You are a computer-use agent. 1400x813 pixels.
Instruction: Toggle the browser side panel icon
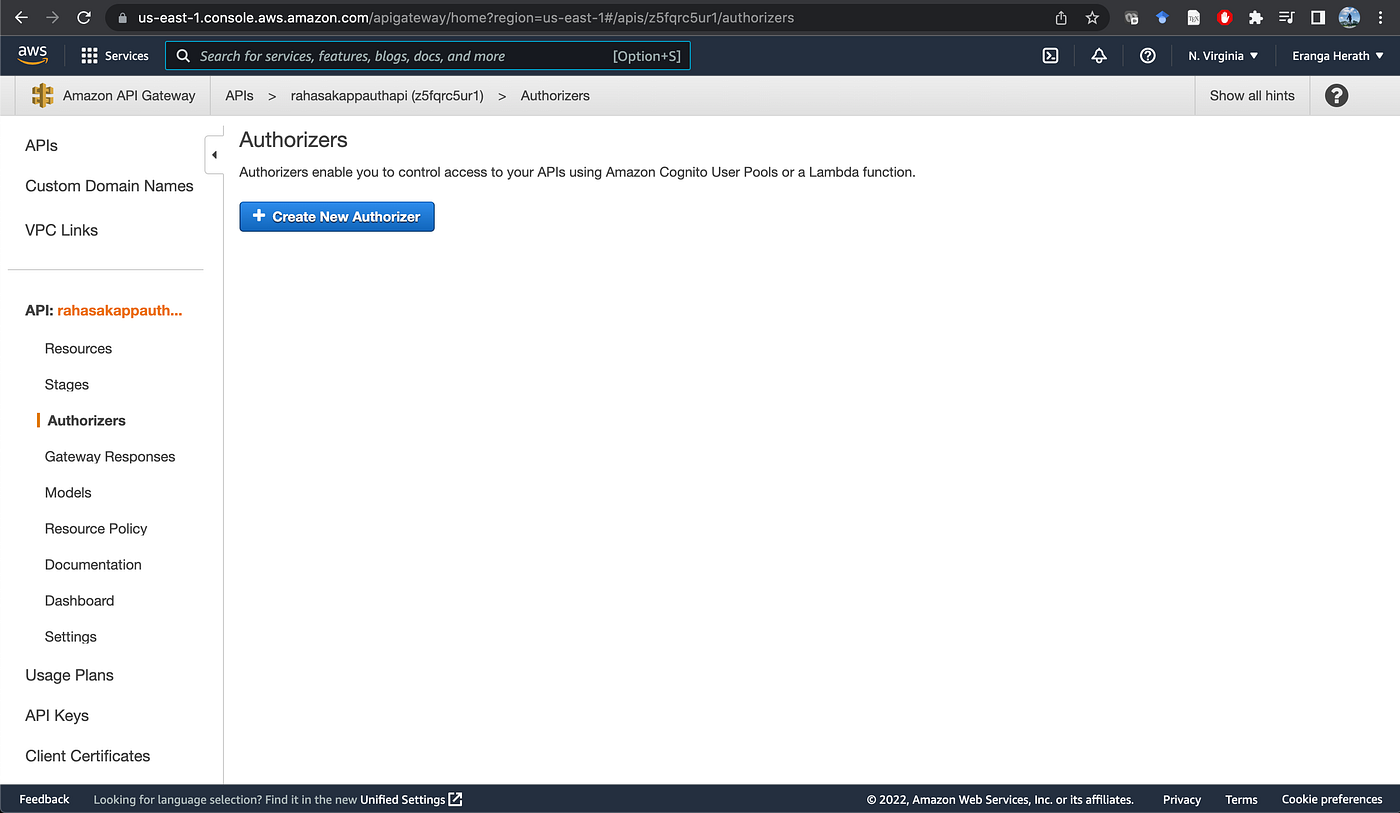(x=1318, y=18)
